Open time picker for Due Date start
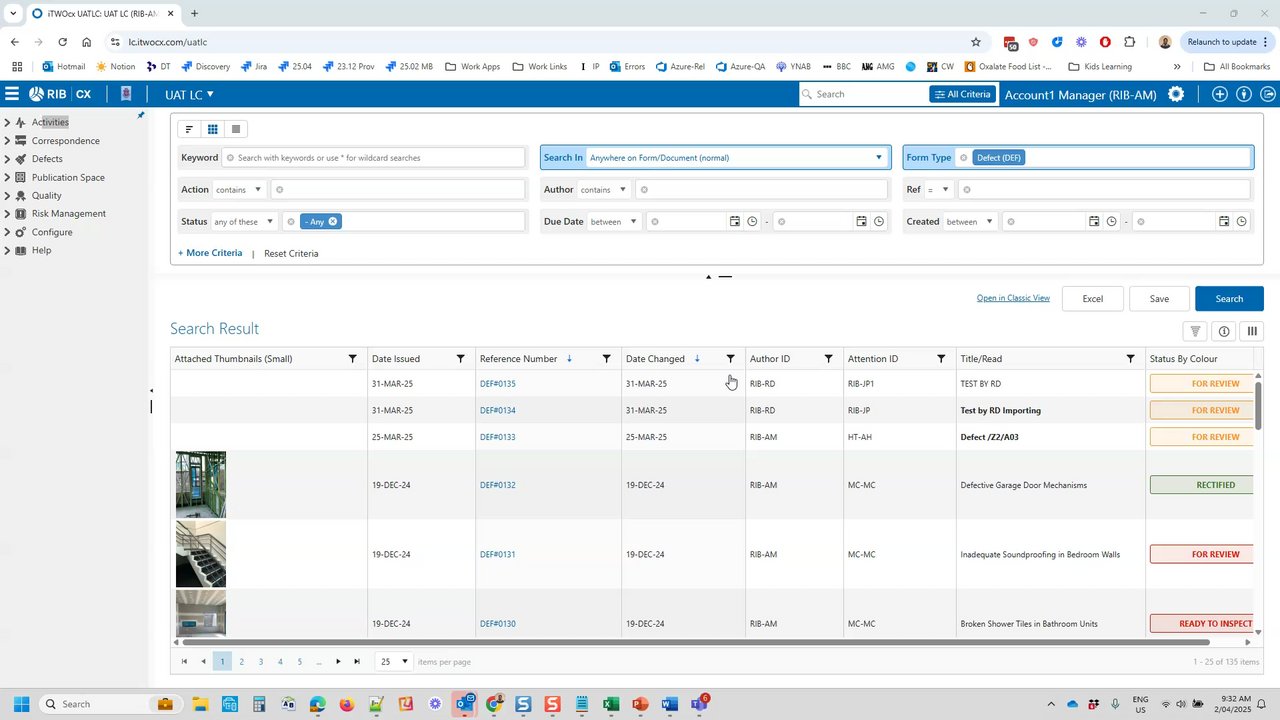1280x720 pixels. 752,222
